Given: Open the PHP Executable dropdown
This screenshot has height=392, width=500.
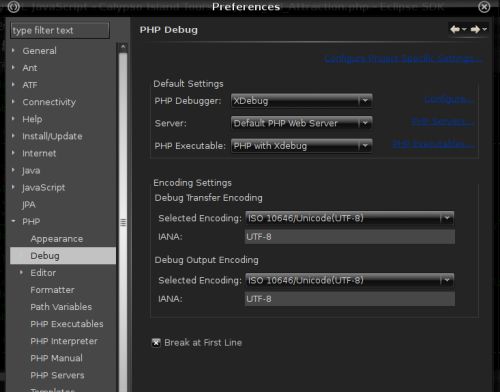Looking at the screenshot, I should (301, 146).
